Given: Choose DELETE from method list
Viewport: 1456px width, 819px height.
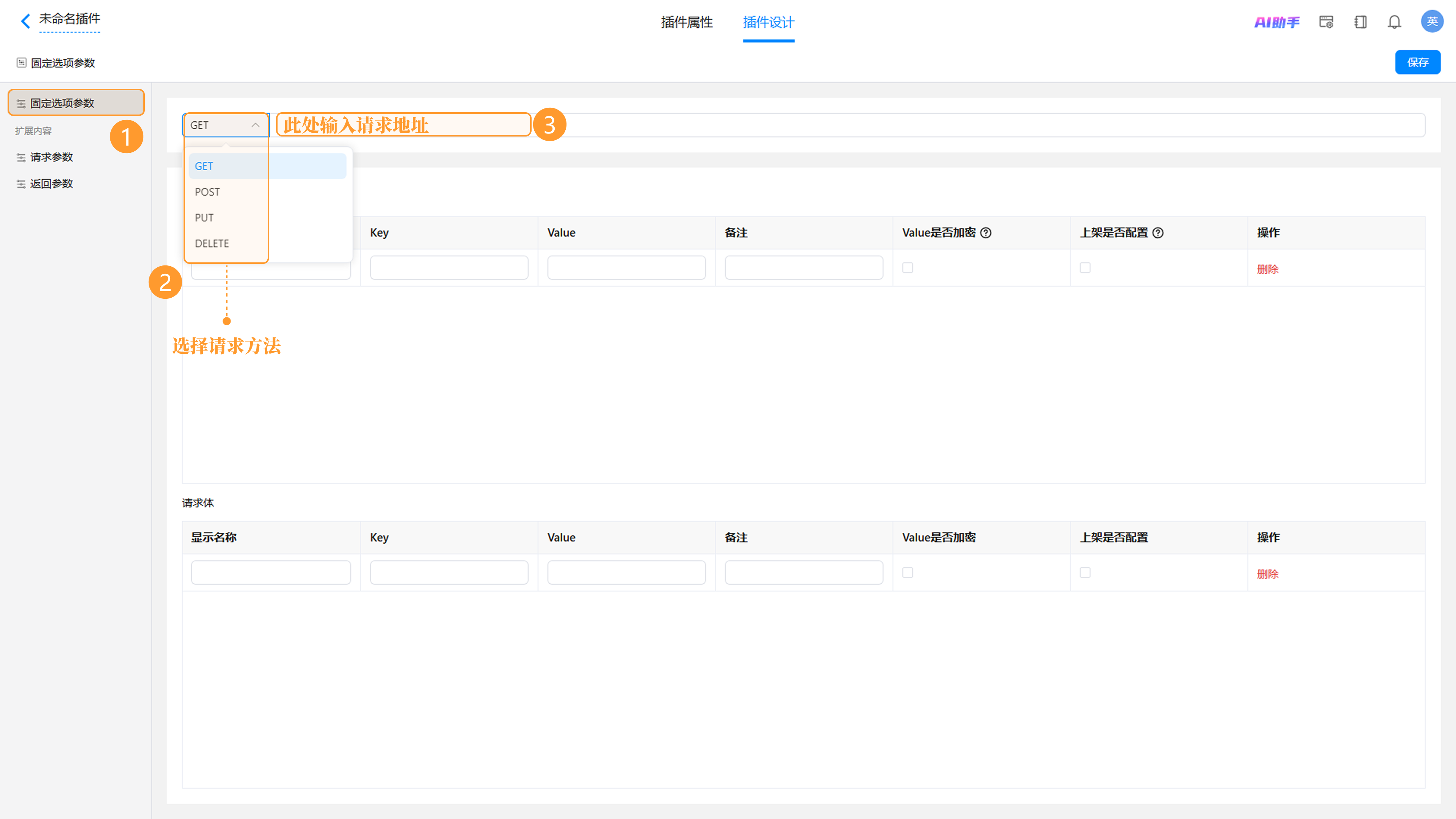Looking at the screenshot, I should [267, 243].
